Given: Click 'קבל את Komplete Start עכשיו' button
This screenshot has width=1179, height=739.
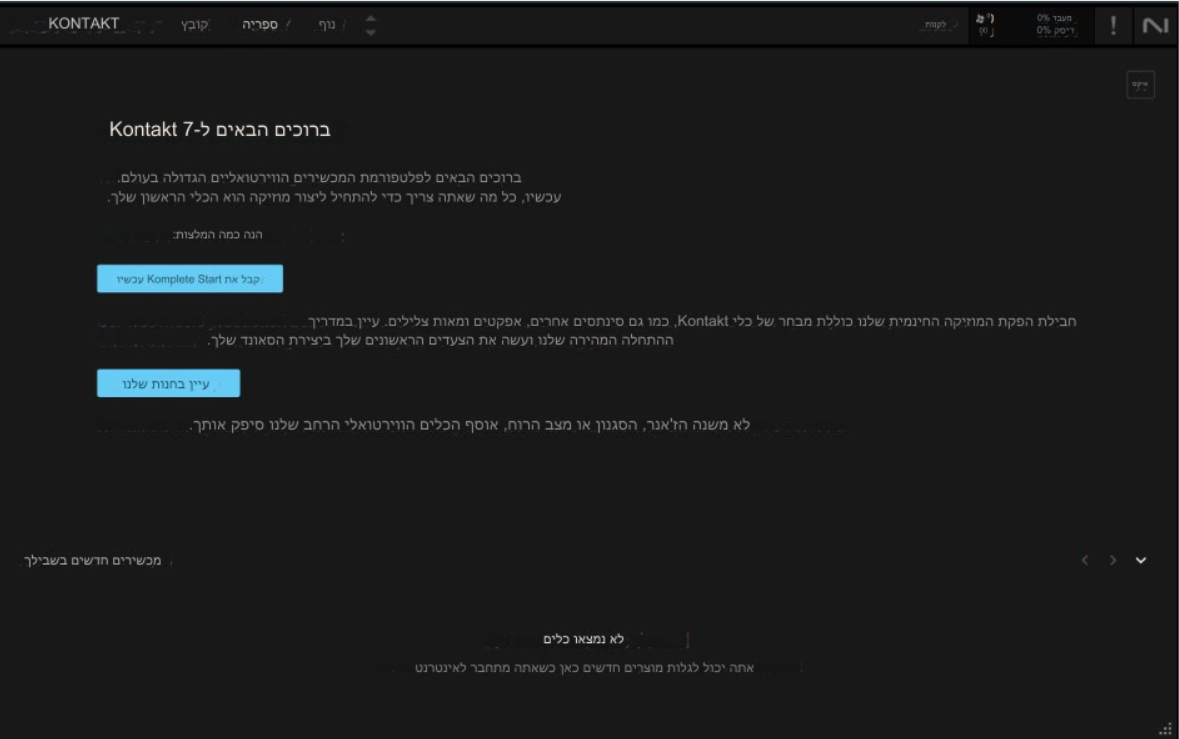Looking at the screenshot, I should click(189, 279).
